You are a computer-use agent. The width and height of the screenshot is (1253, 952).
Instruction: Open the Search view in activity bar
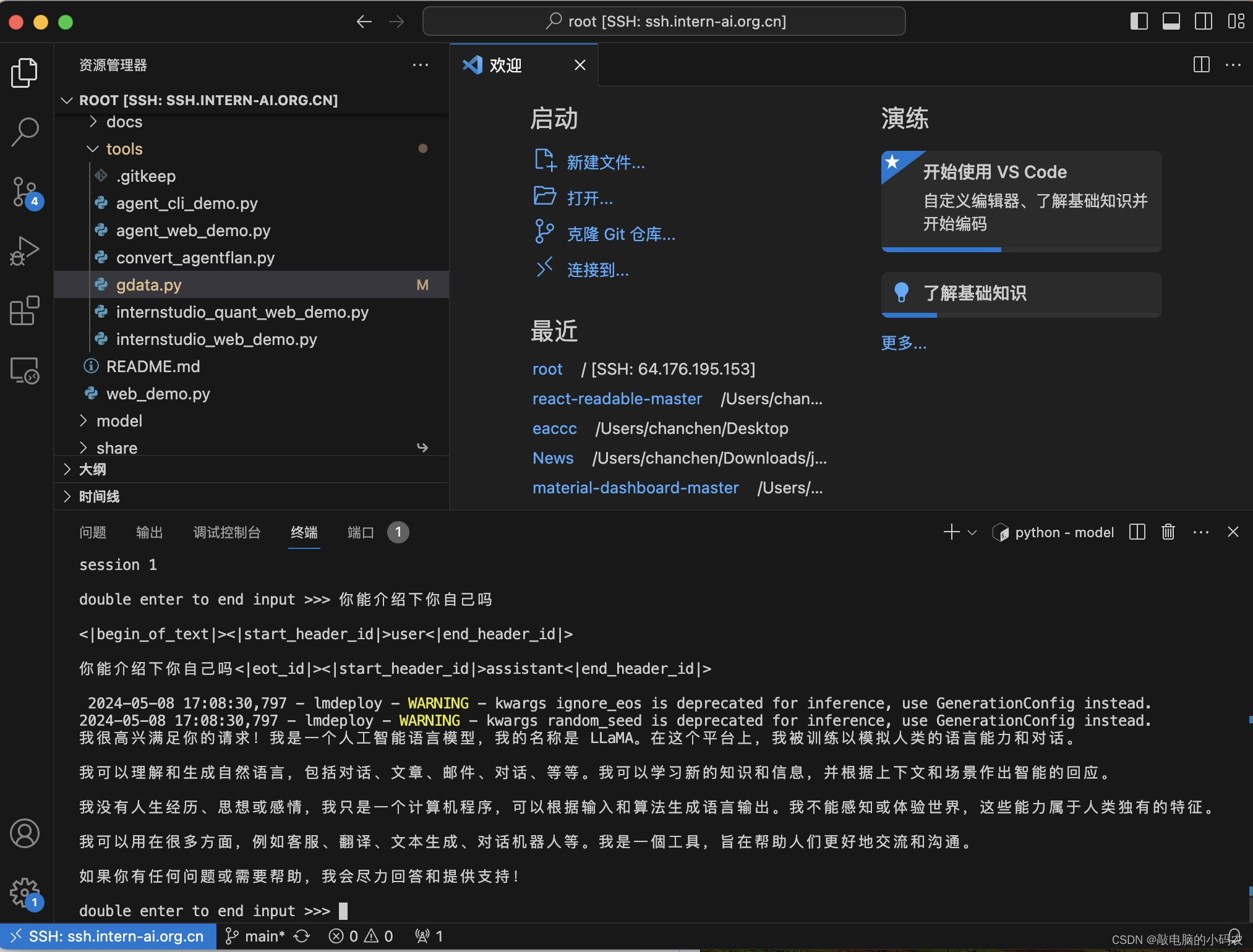click(25, 132)
